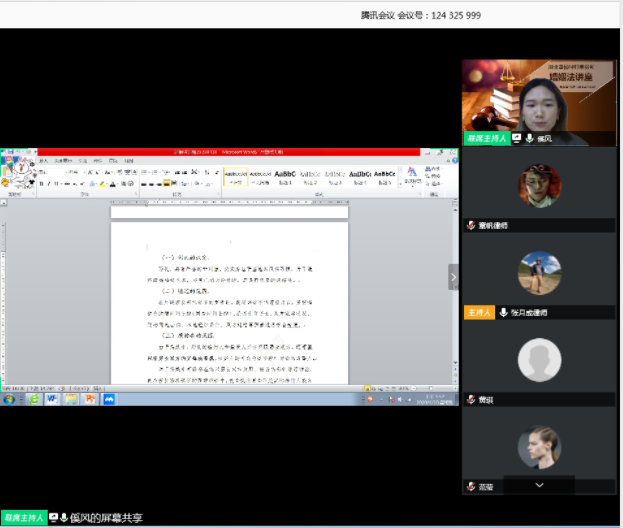Expand participant list with the down chevron
The image size is (623, 528).
(x=539, y=484)
